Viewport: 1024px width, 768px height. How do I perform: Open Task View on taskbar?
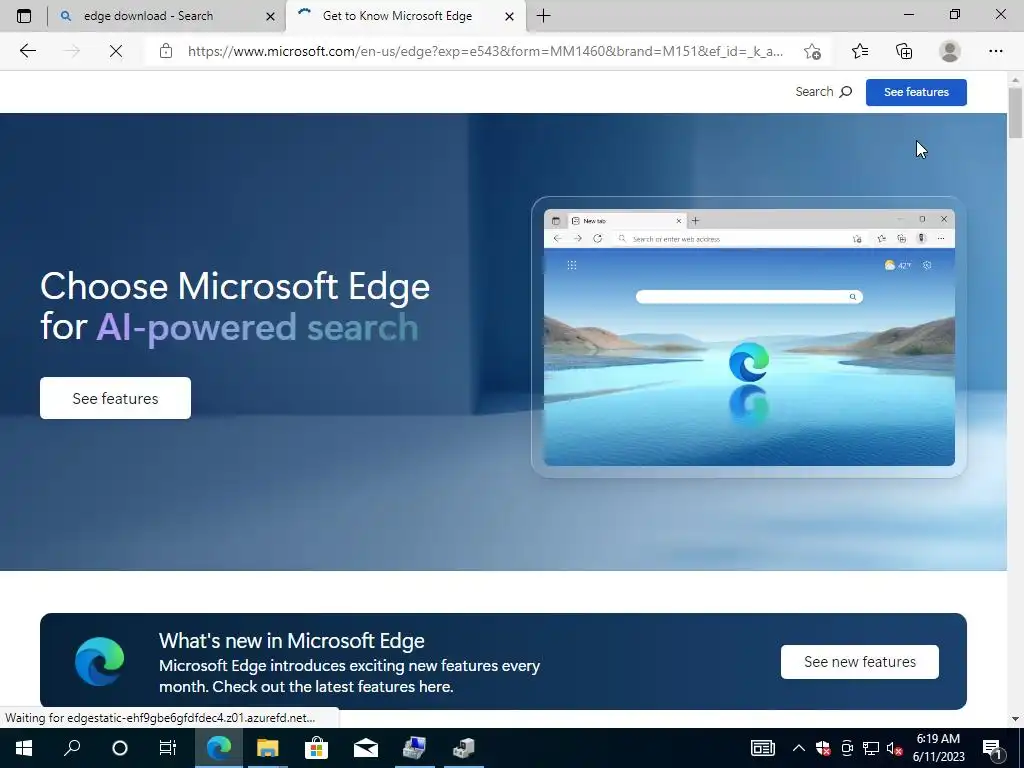(168, 748)
